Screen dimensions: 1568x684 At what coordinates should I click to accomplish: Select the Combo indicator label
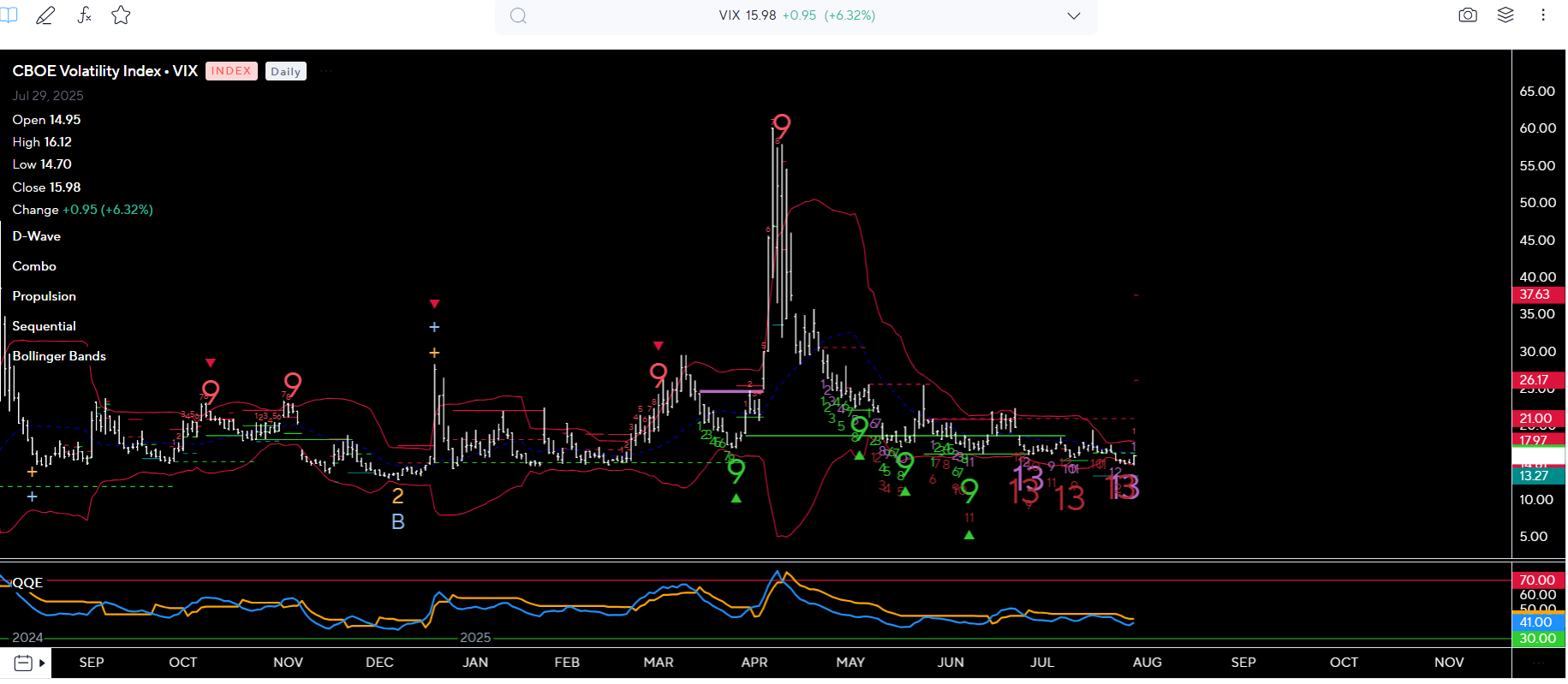(34, 266)
